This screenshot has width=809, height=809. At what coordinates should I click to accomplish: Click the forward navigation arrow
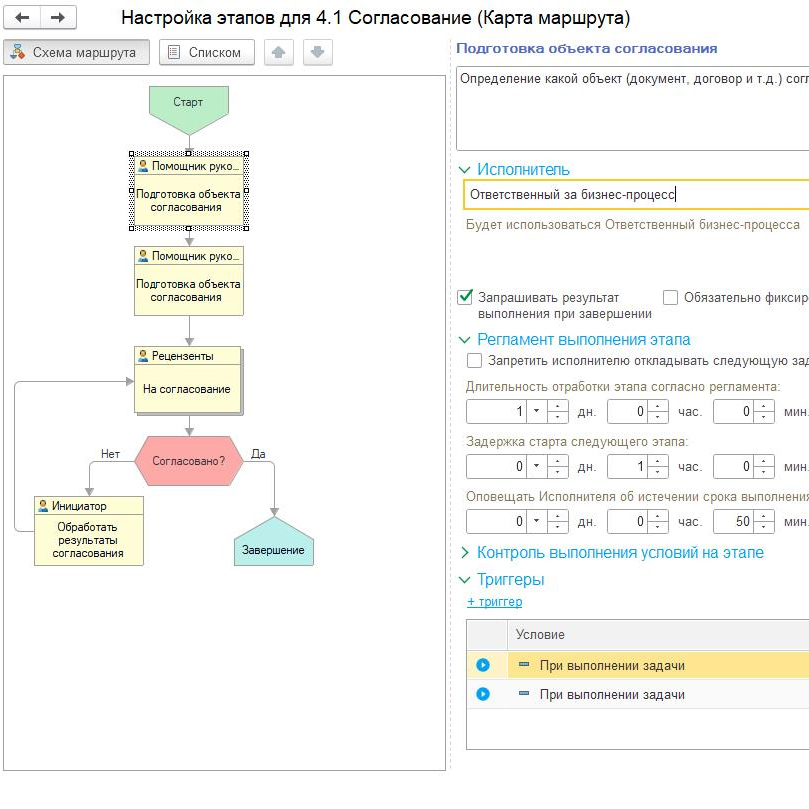click(x=58, y=18)
